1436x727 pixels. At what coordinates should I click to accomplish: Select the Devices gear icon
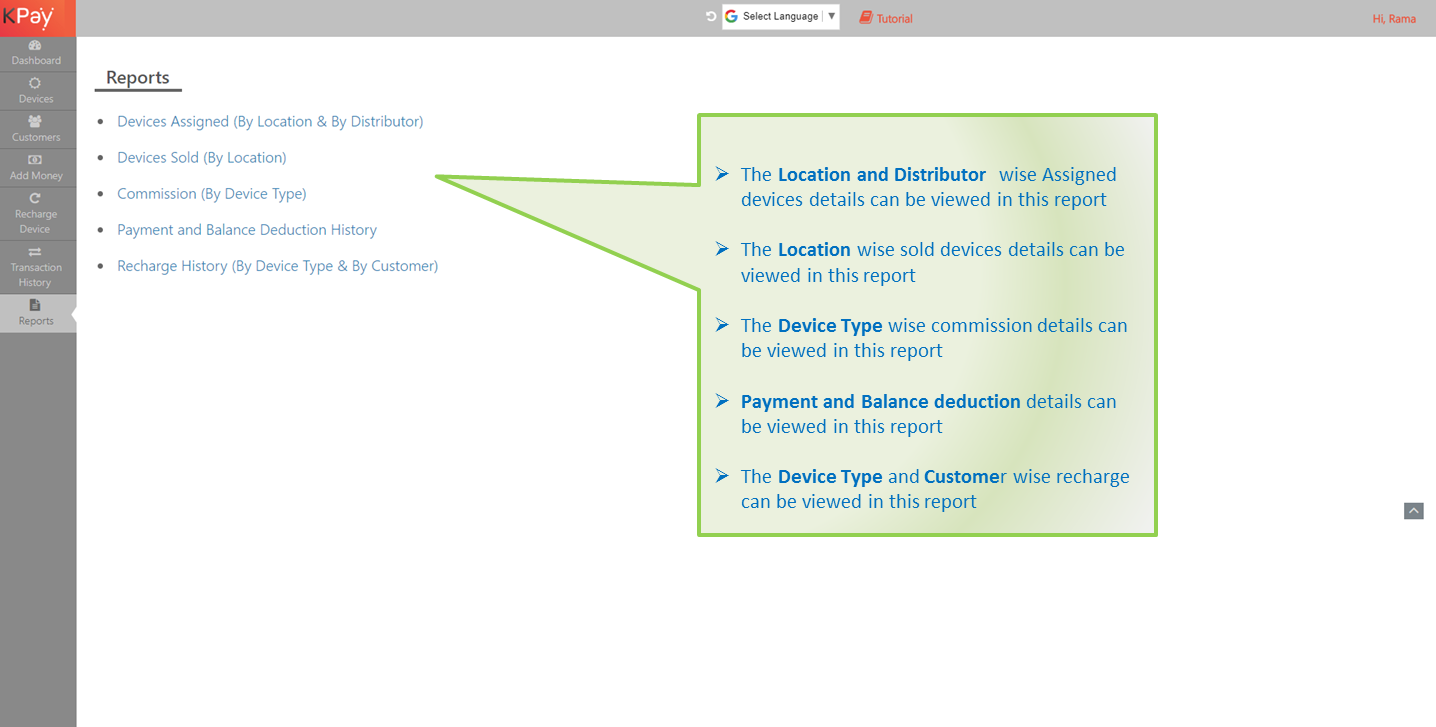[x=35, y=84]
